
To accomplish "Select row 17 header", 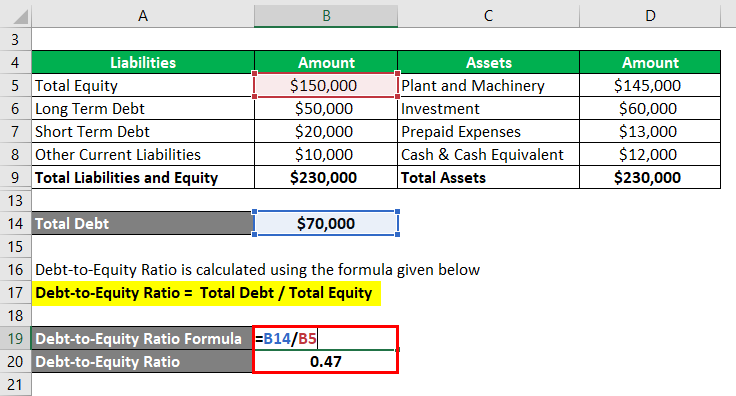I will click(15, 292).
